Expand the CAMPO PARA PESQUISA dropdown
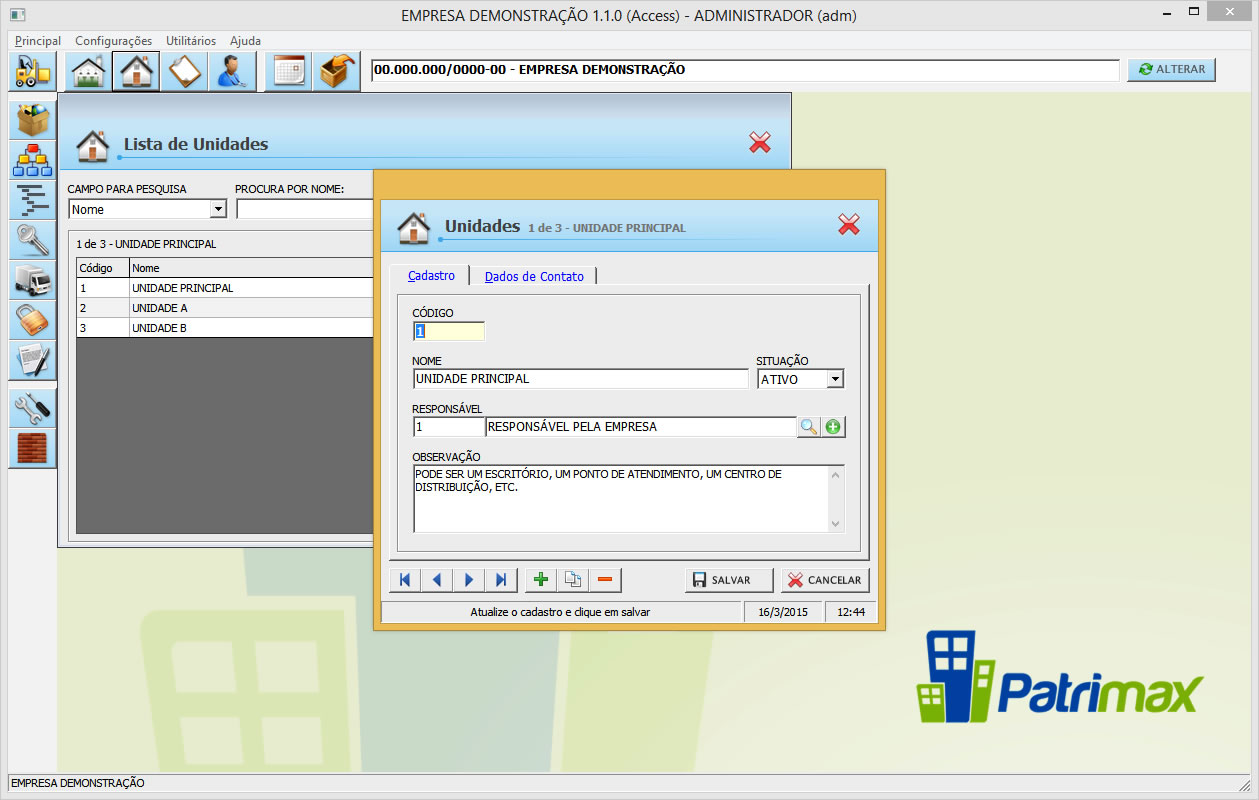The image size is (1259, 800). (x=218, y=209)
